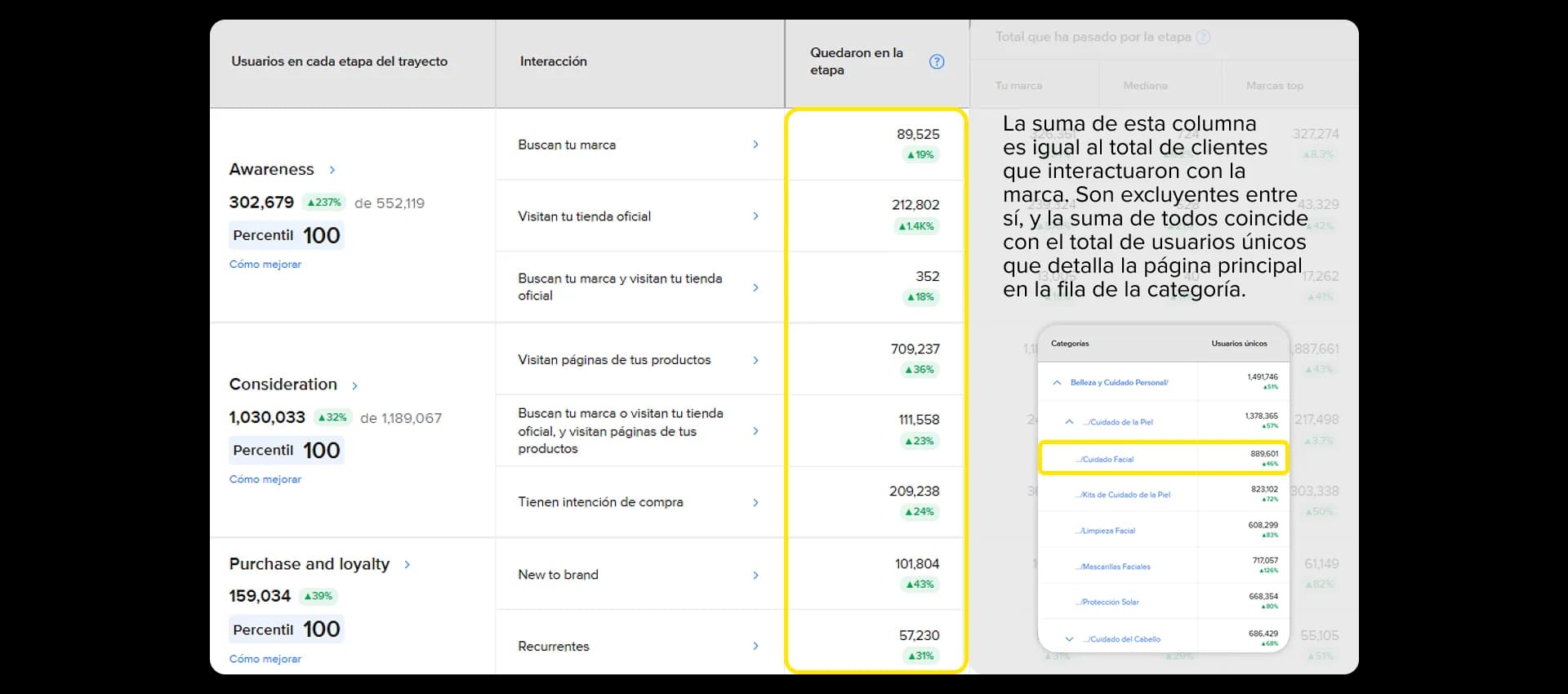Click the 709,237 value cell
The height and width of the screenshot is (694, 1568).
(x=915, y=349)
